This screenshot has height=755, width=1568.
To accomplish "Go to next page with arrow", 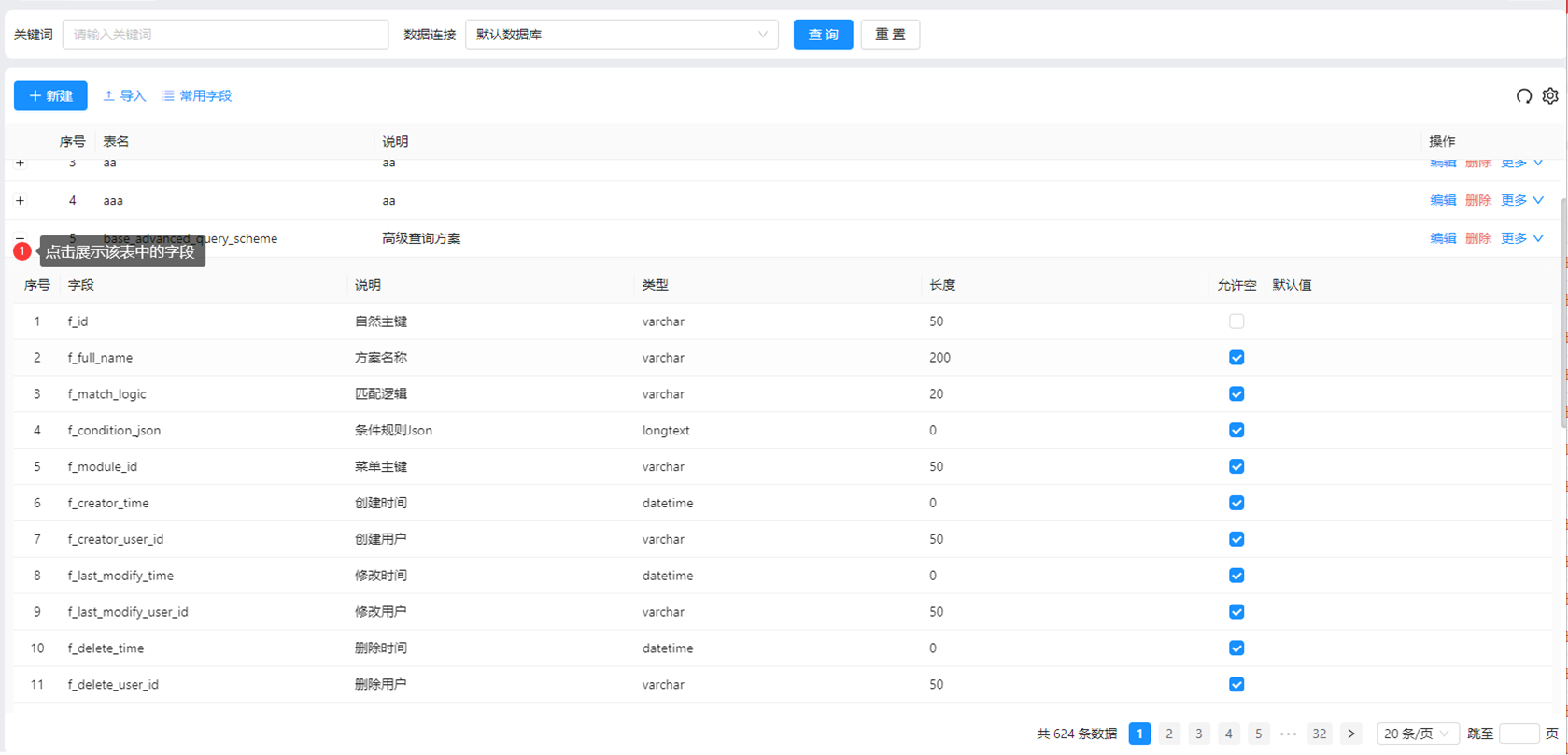I will coord(1350,734).
